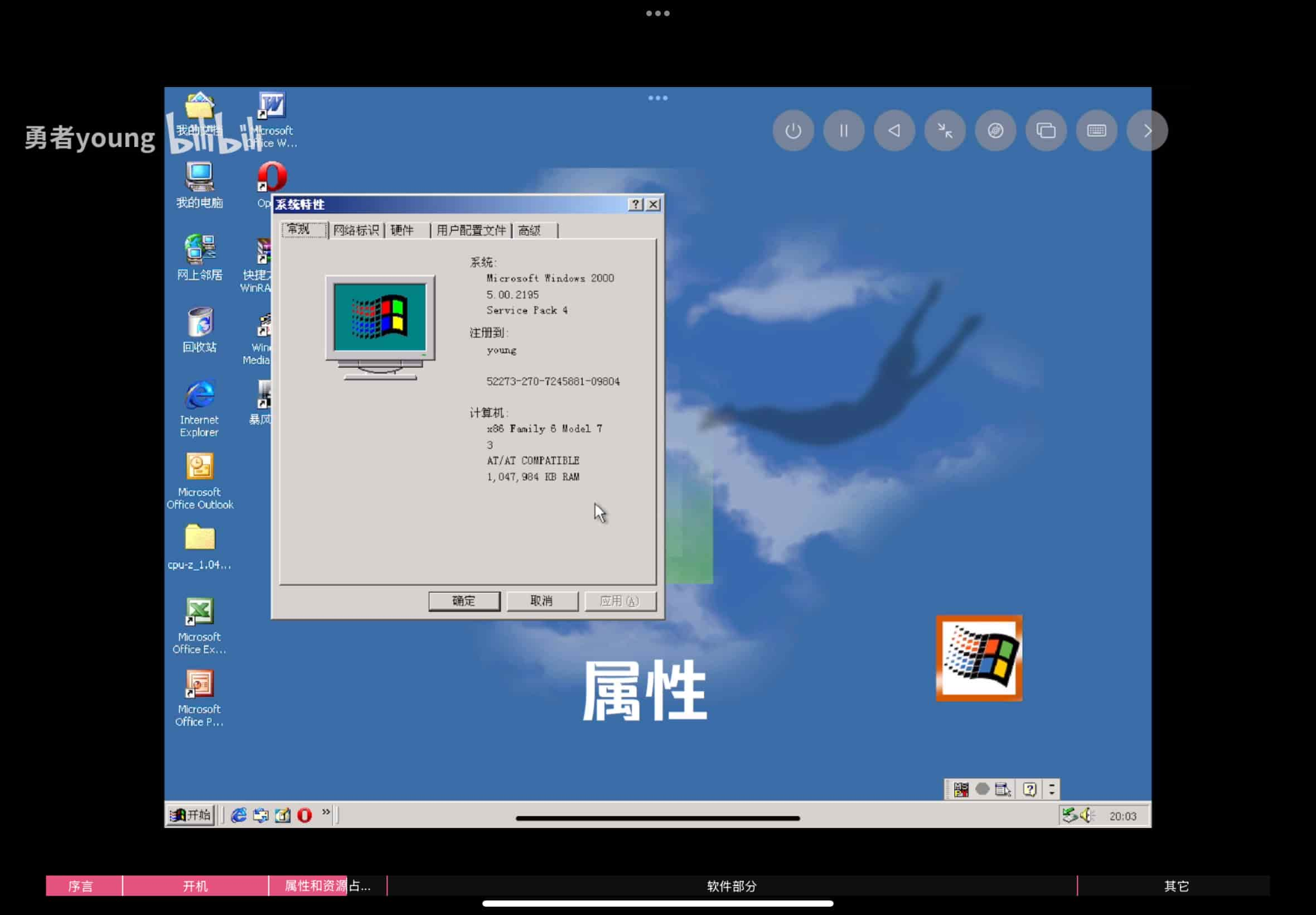Click the "Microsoft Windows 2000" text
Screen dimensions: 1316x915
pos(550,278)
